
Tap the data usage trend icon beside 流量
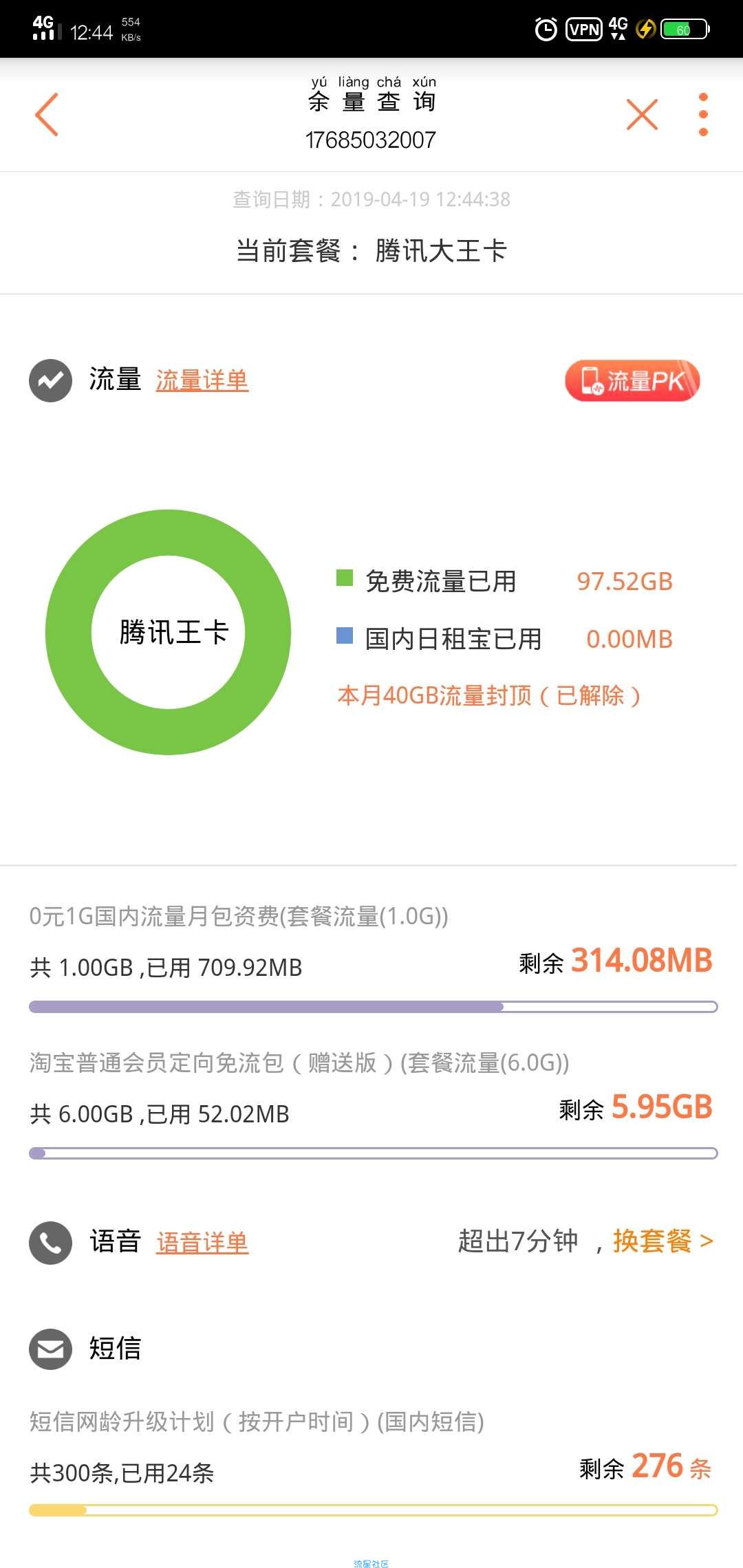pos(50,380)
